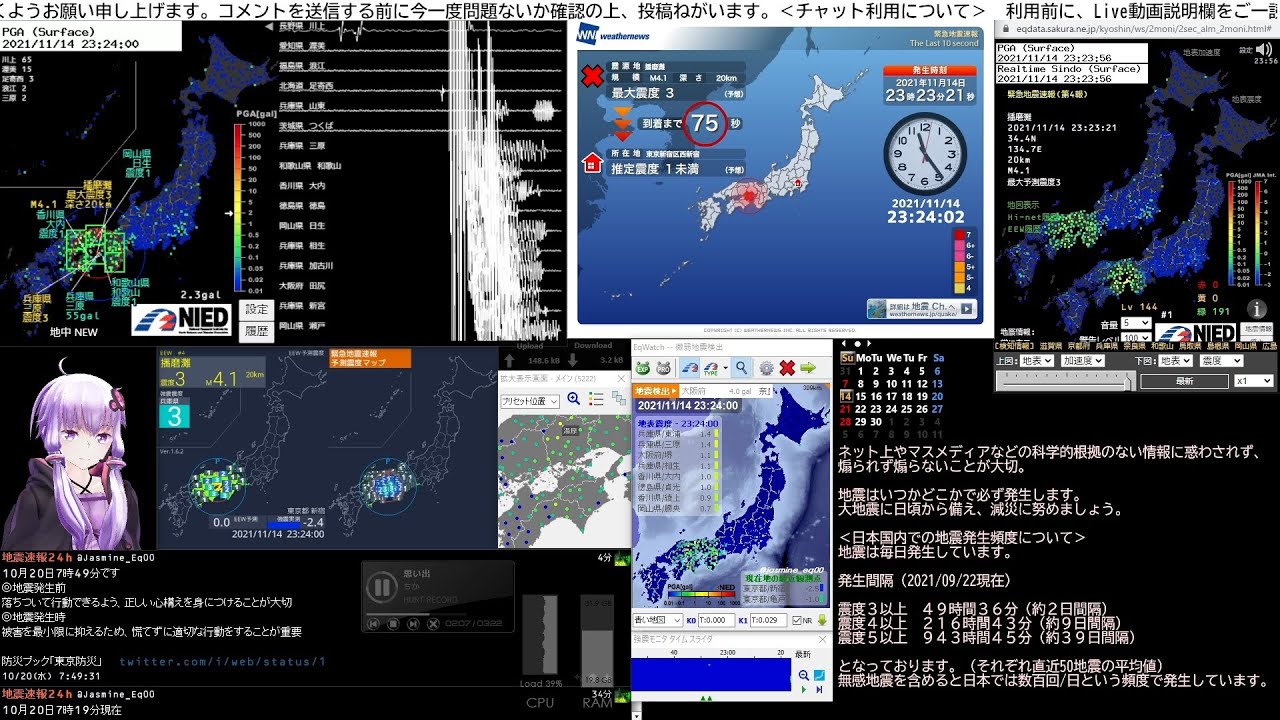Image resolution: width=1280 pixels, height=720 pixels.
Task: Click the list view icon in the enlarged map window
Action: pos(598,400)
